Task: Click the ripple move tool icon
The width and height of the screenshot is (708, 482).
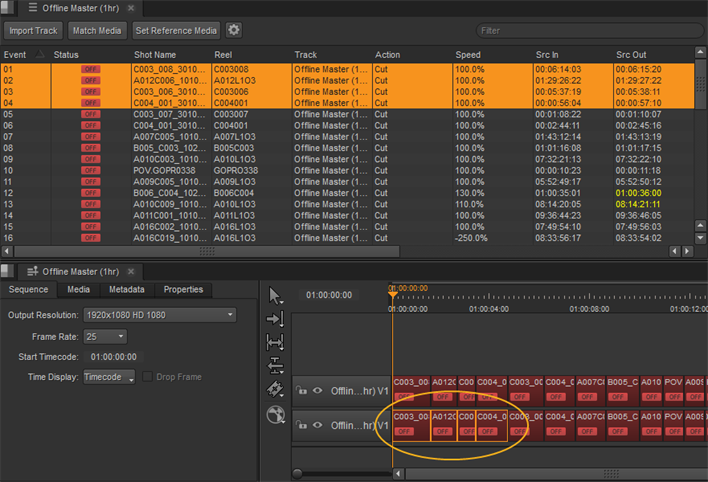Action: click(276, 318)
